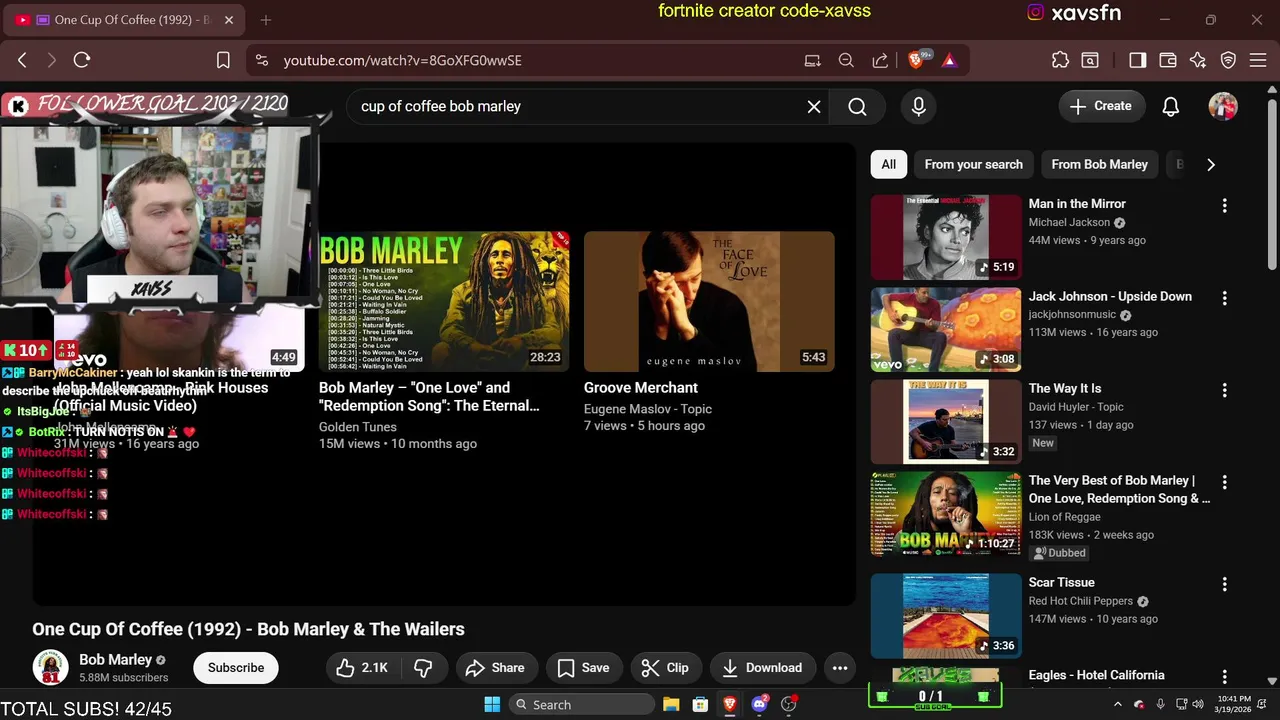This screenshot has width=1280, height=720.
Task: Save the video to a playlist
Action: click(x=583, y=668)
